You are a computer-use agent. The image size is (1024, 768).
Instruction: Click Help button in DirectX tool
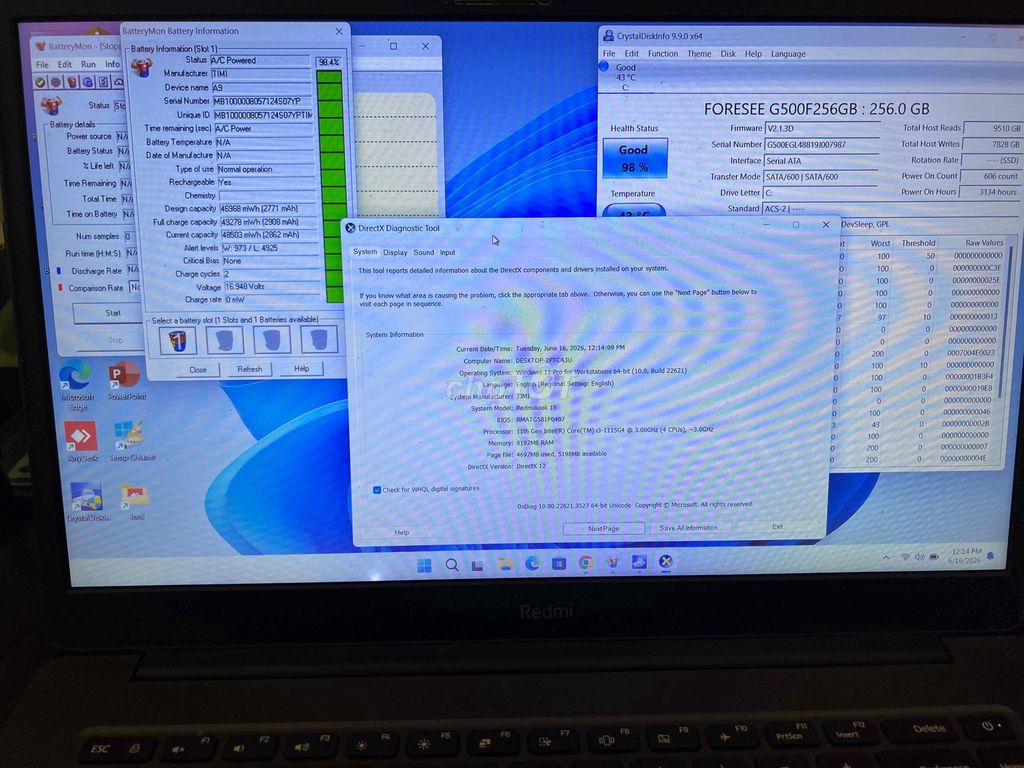402,532
